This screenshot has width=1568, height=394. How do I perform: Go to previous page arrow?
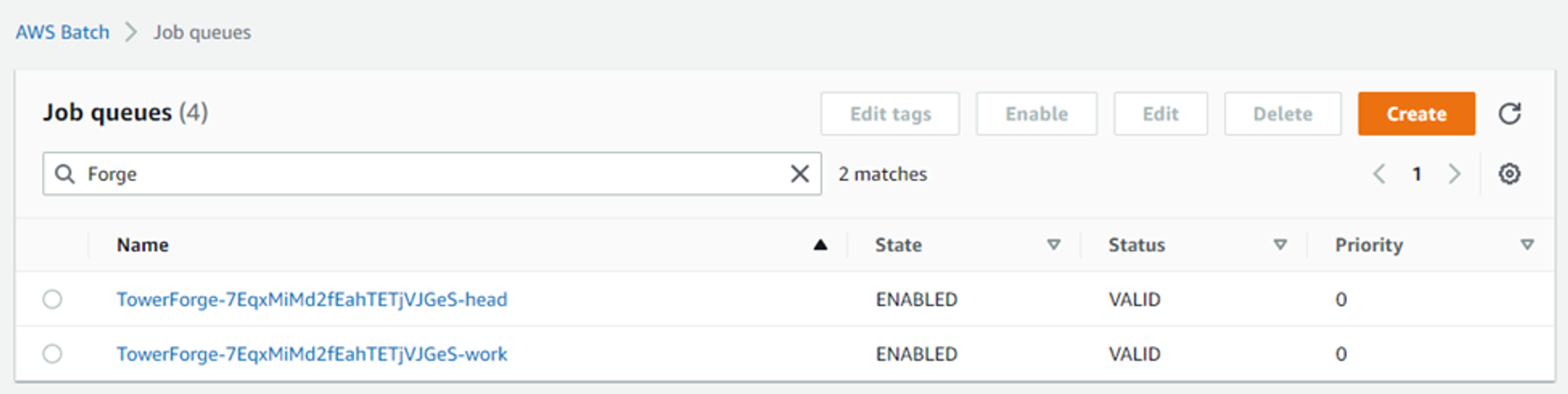pos(1379,174)
